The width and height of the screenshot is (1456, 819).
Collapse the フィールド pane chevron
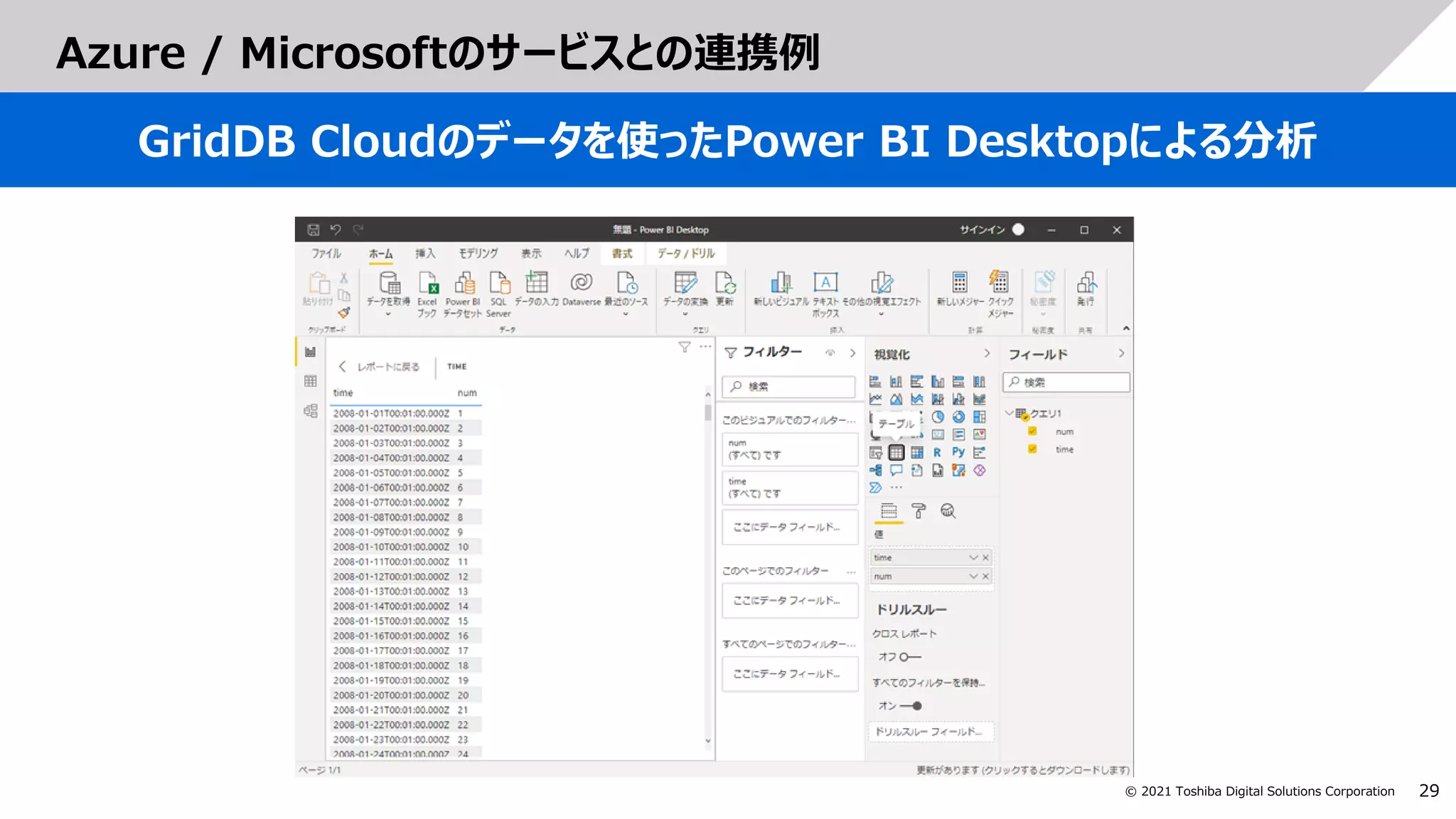(1121, 353)
